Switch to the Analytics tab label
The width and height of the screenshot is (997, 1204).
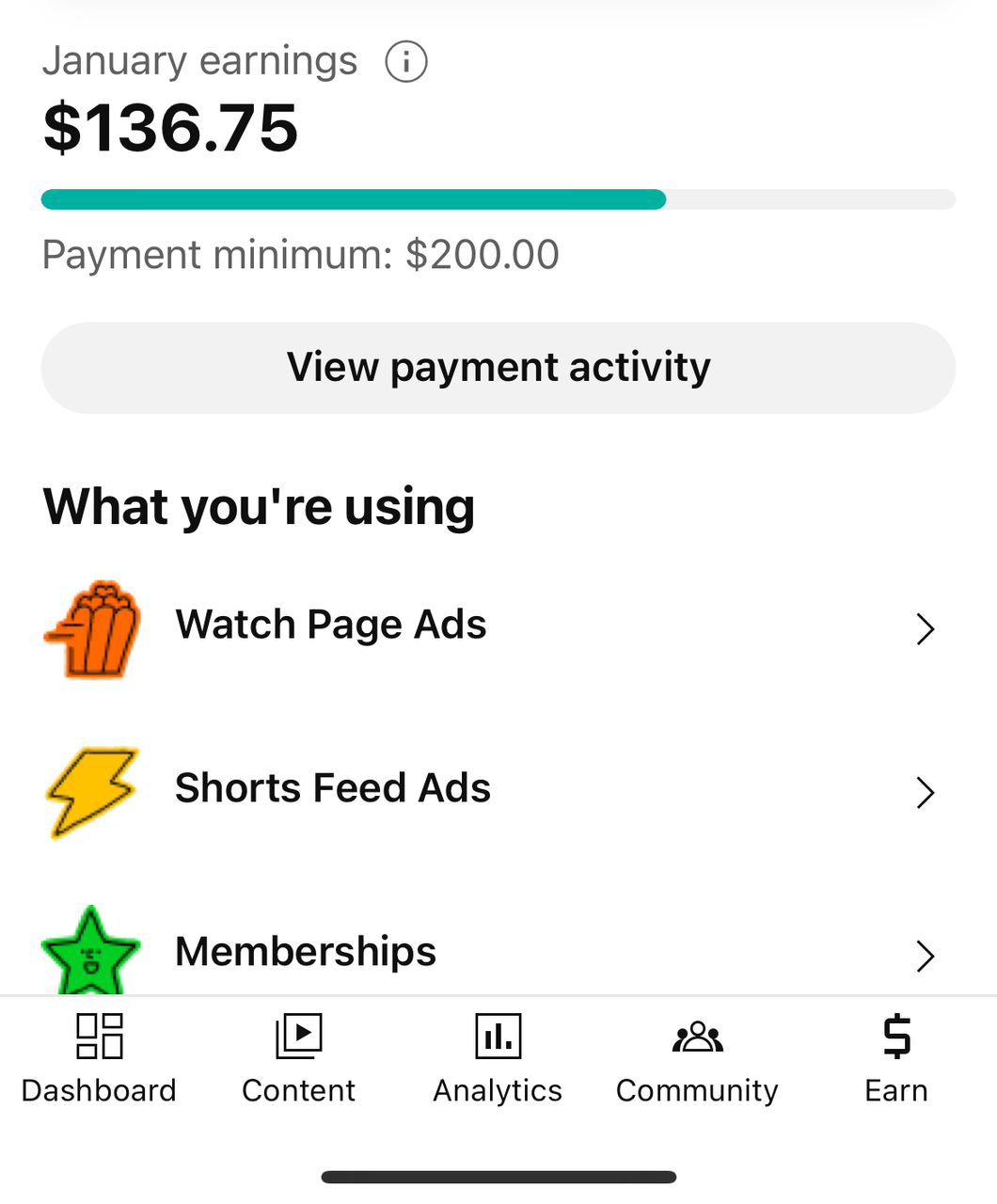498,1090
